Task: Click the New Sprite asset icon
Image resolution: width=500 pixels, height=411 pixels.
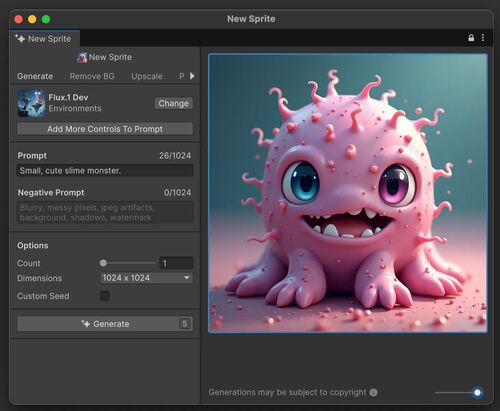Action: click(82, 57)
